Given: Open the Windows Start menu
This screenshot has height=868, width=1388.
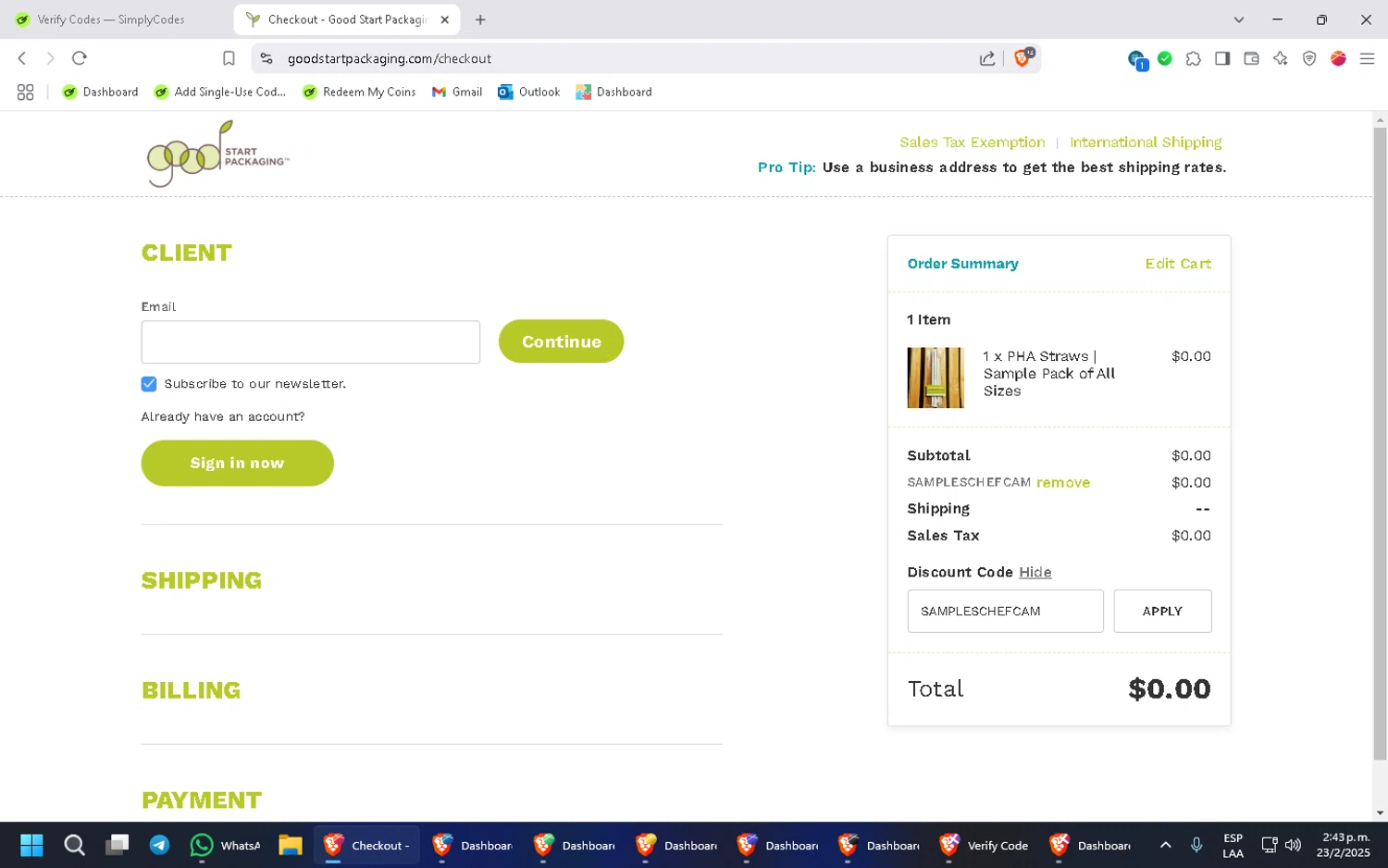Looking at the screenshot, I should [31, 846].
